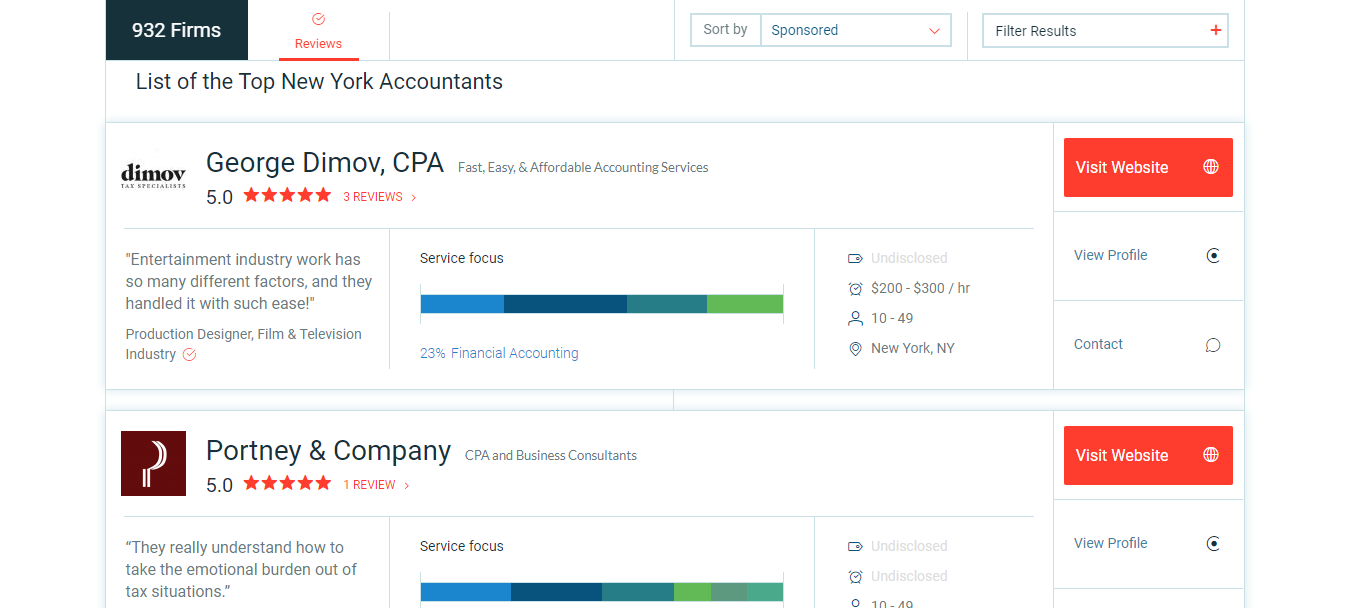1349x608 pixels.
Task: Open the Reviews tab
Action: (318, 30)
